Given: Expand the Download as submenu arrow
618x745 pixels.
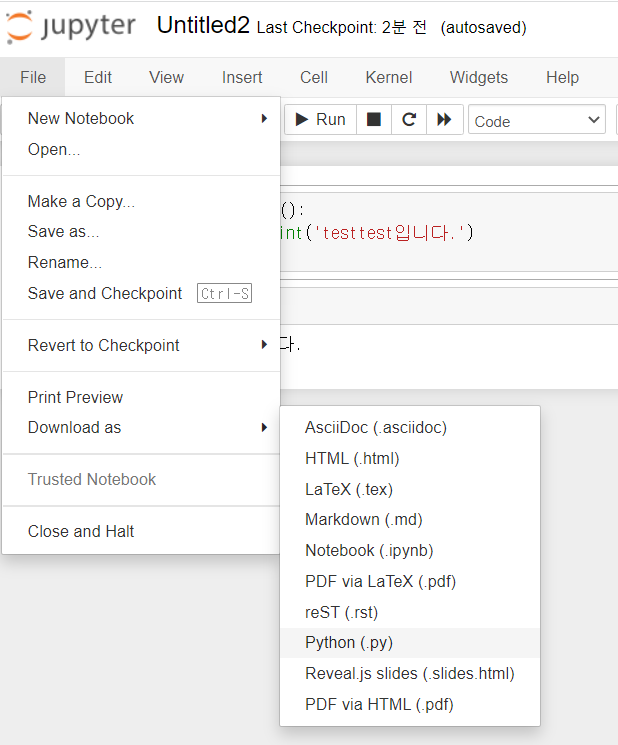Looking at the screenshot, I should [265, 427].
